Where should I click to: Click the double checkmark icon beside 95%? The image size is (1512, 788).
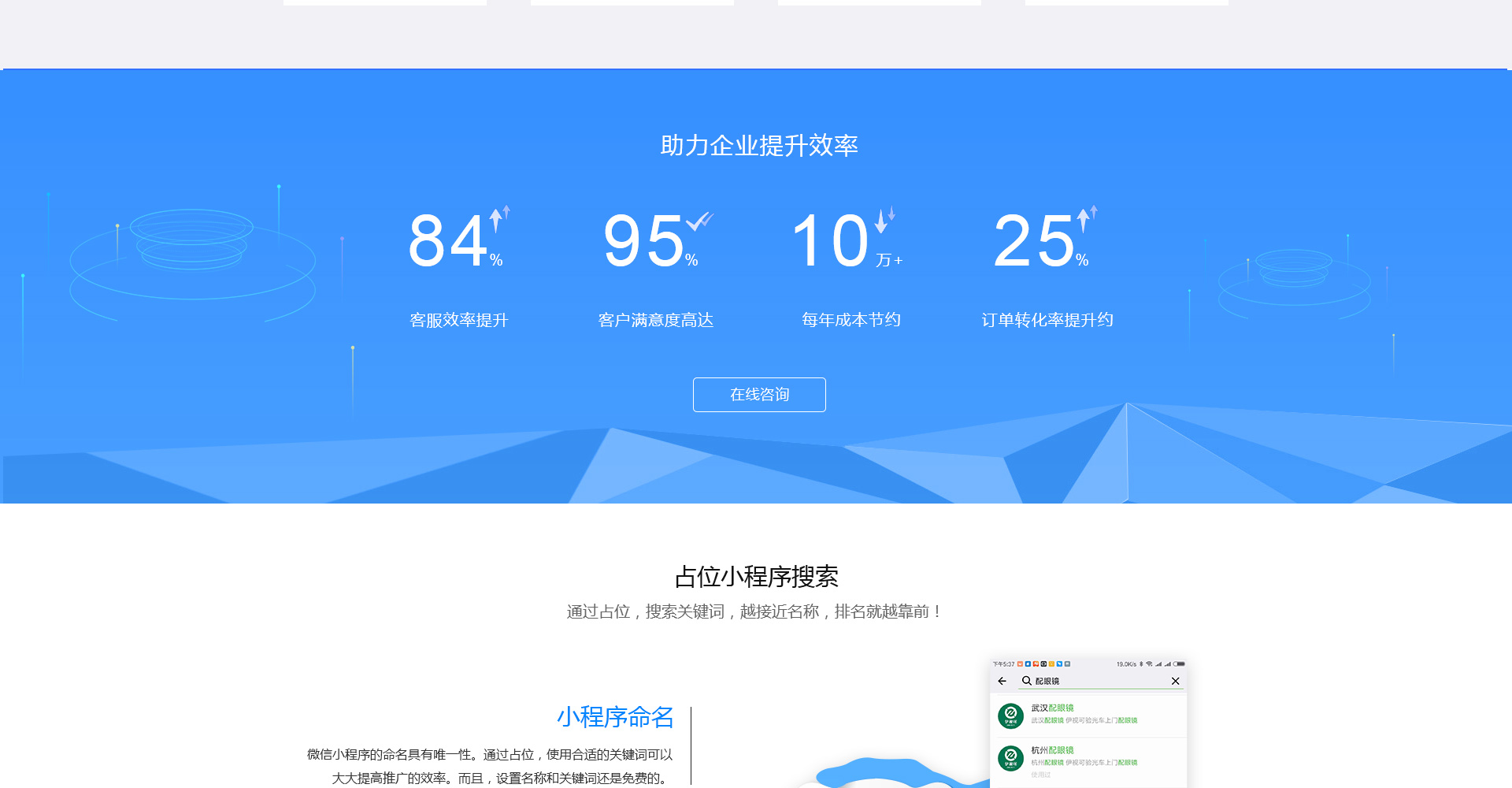699,221
